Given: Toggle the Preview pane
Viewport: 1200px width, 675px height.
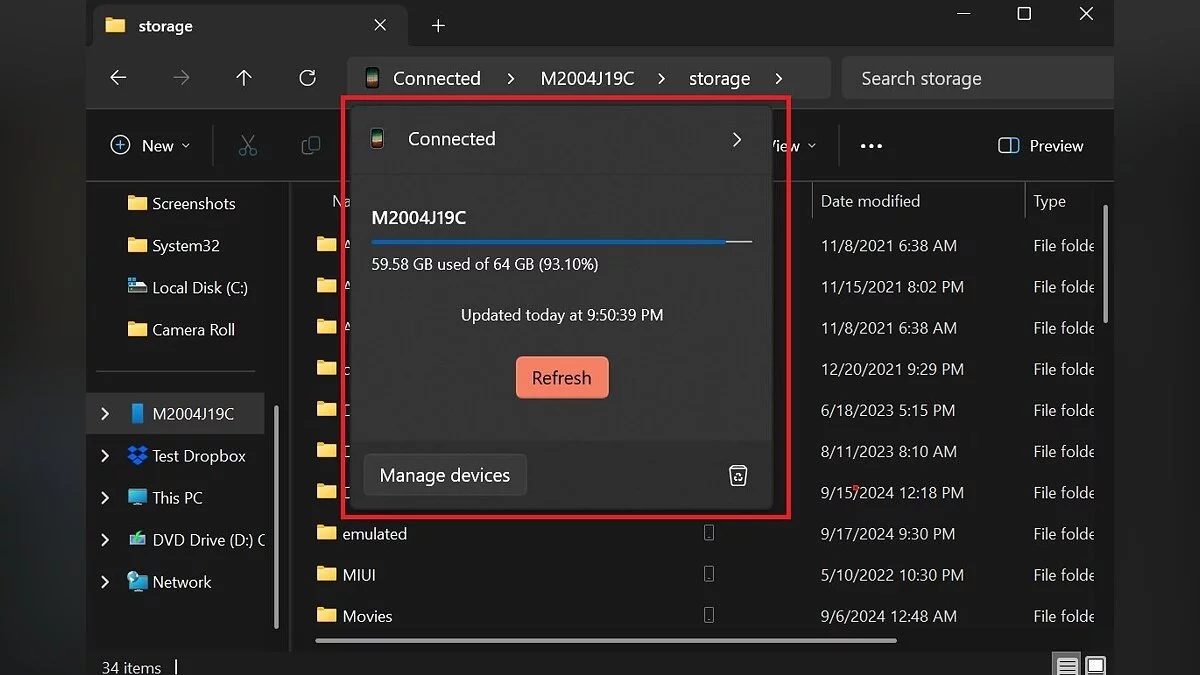Looking at the screenshot, I should [1041, 146].
